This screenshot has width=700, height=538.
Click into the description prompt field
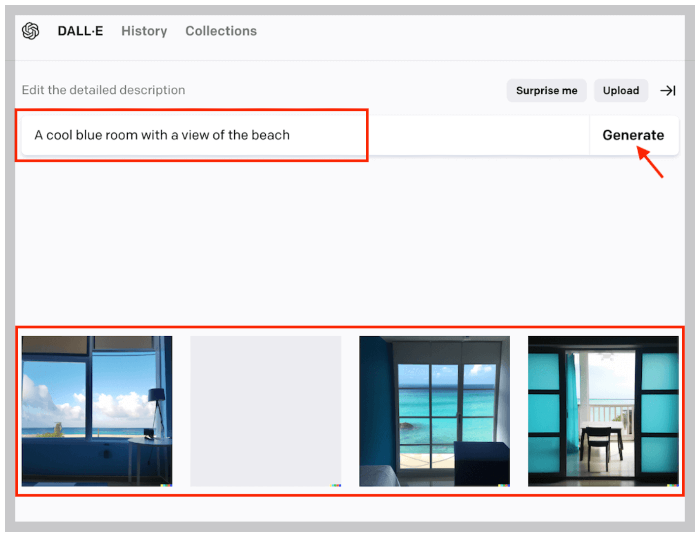coord(305,135)
